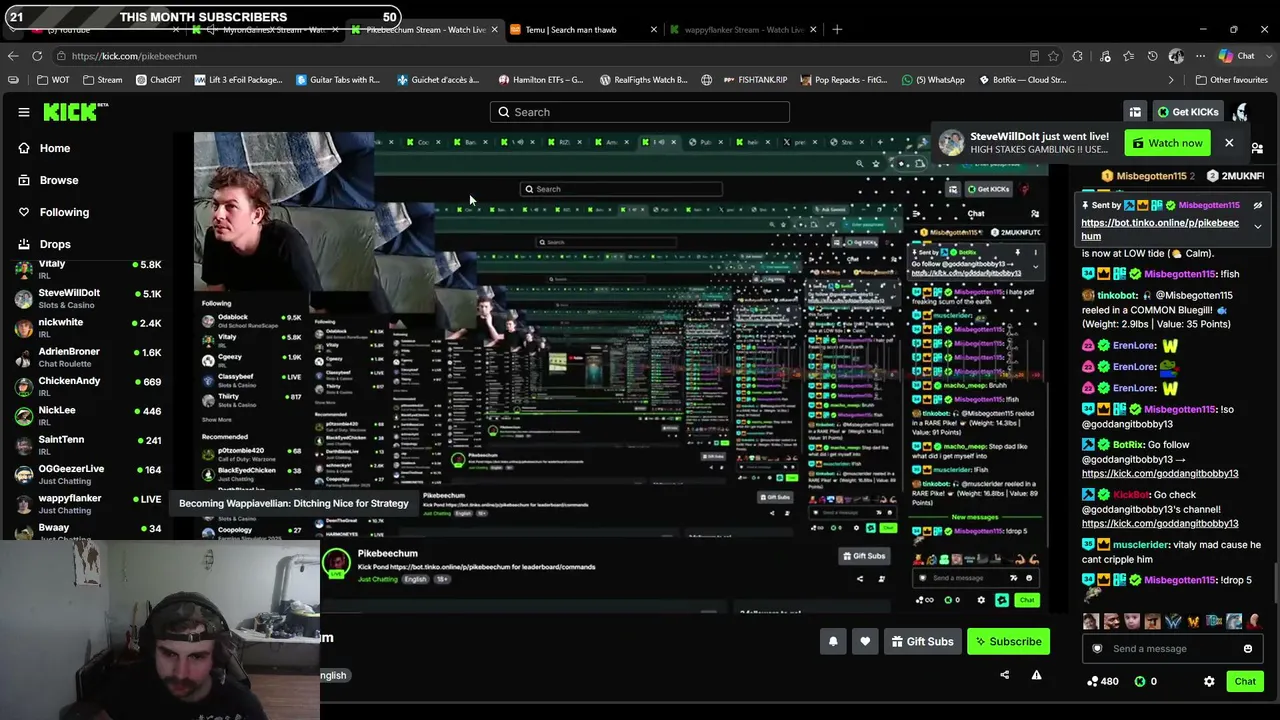Open the Guitar Tabs bookmark
Screen dimensions: 1280x720
tap(338, 80)
